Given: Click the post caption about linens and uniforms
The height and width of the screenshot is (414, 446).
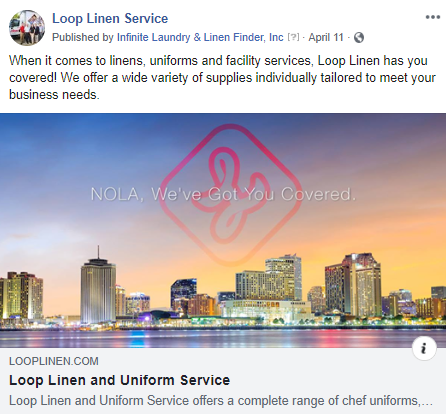Looking at the screenshot, I should coord(222,78).
